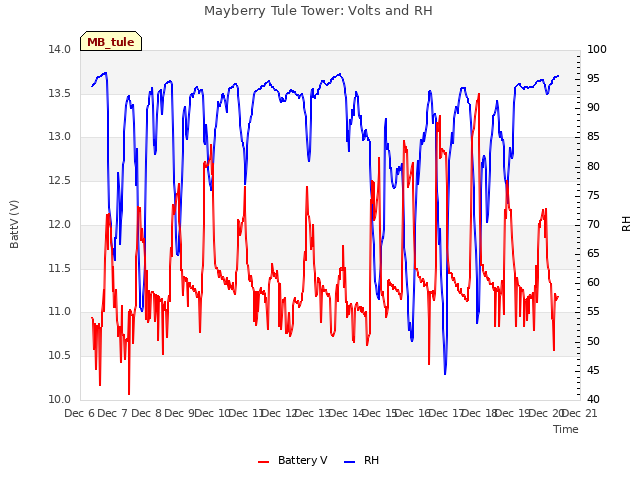Click the 13.0 tick on the left axis
This screenshot has height=480, width=640.
click(x=60, y=137)
